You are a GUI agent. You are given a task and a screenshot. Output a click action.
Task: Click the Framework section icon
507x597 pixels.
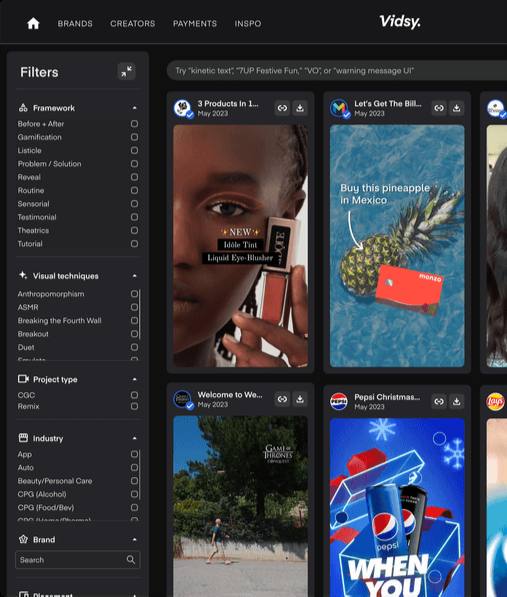click(23, 108)
